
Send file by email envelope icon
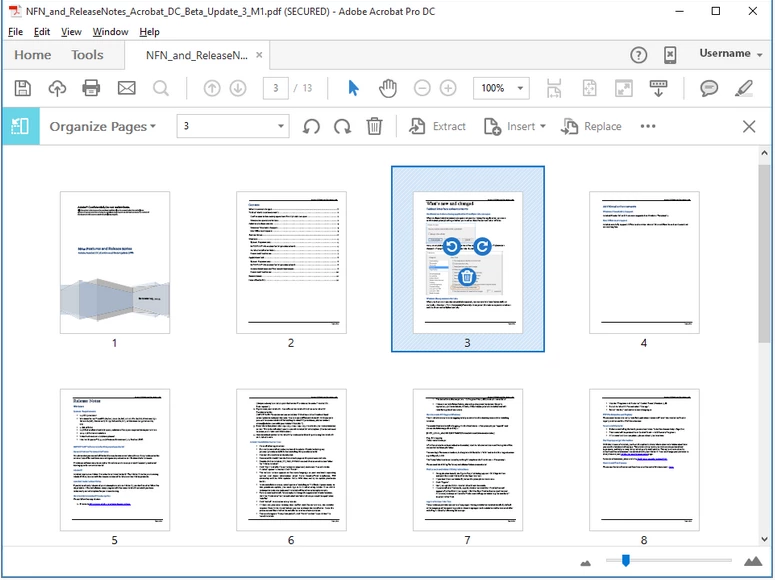127,88
